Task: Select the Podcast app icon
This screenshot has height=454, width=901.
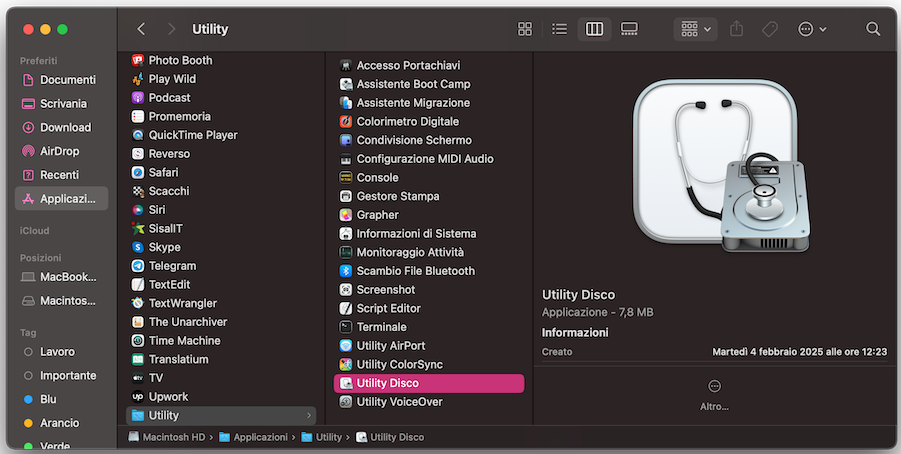Action: tap(138, 98)
